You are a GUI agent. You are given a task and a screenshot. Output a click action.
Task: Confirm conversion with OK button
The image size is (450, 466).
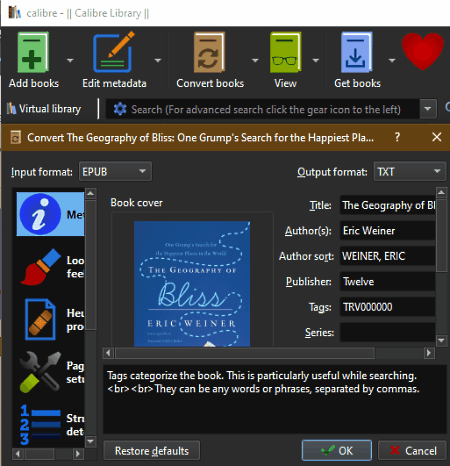pos(337,451)
